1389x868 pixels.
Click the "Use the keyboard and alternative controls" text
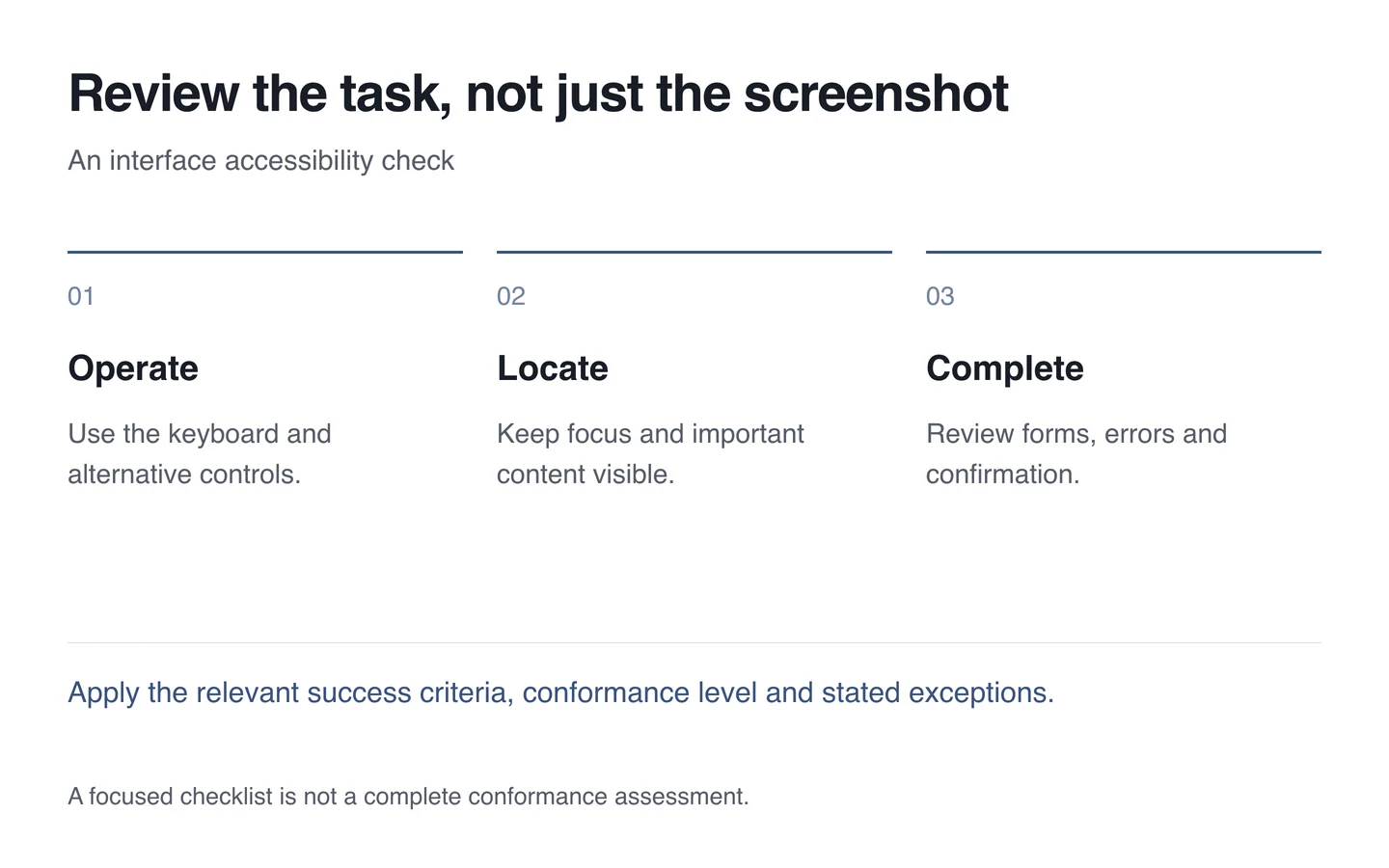[200, 454]
